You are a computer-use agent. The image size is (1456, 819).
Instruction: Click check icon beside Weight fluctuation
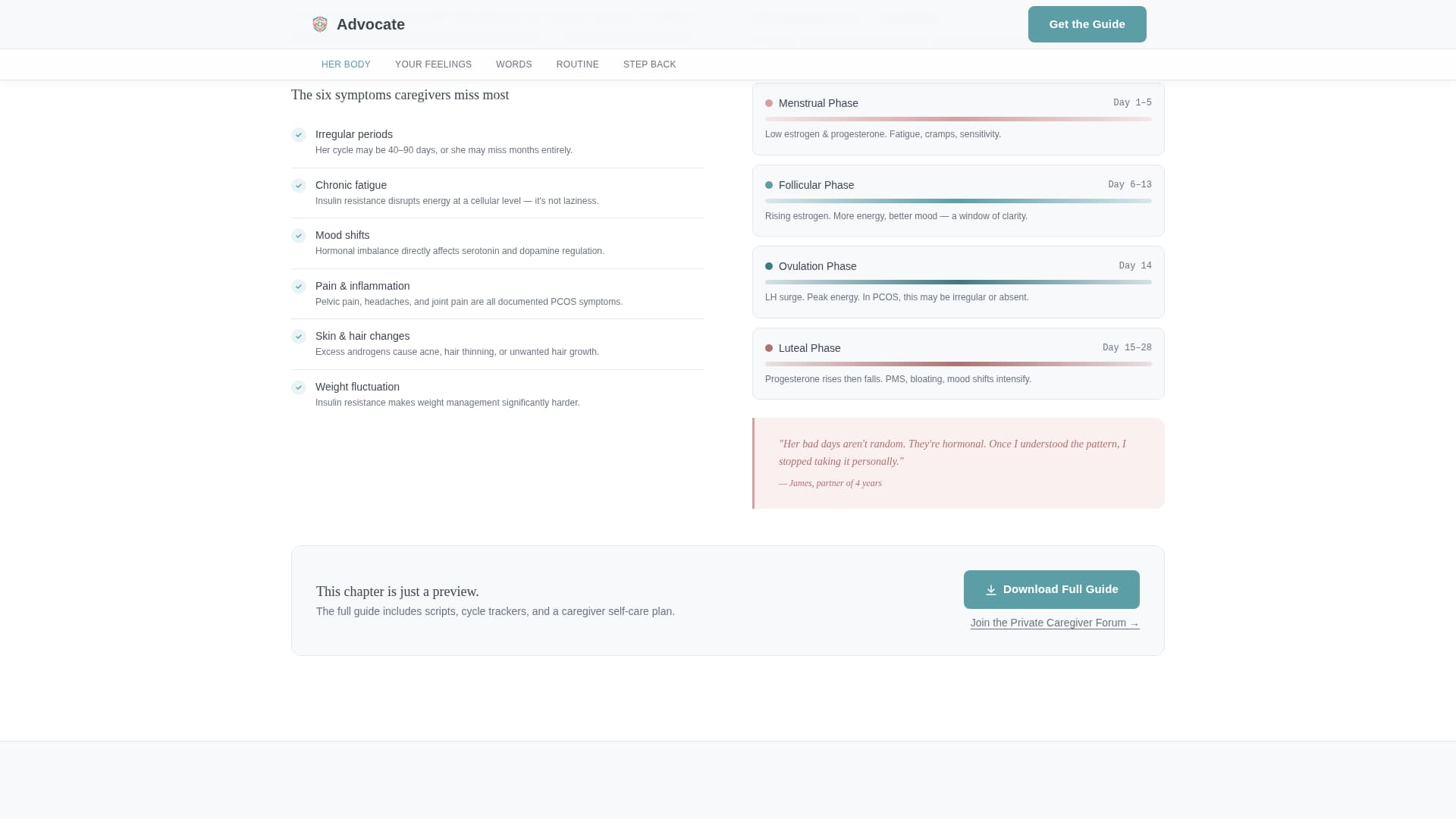point(299,388)
